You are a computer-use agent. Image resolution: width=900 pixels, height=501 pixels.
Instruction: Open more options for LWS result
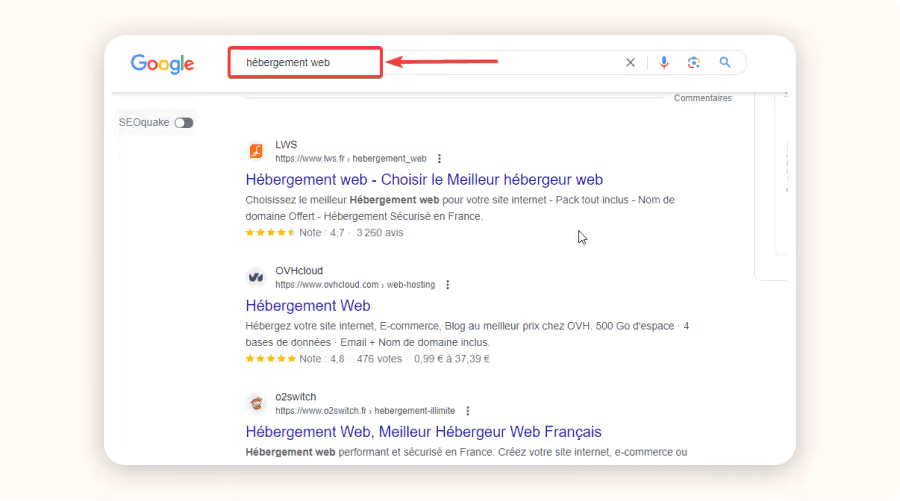tap(440, 158)
